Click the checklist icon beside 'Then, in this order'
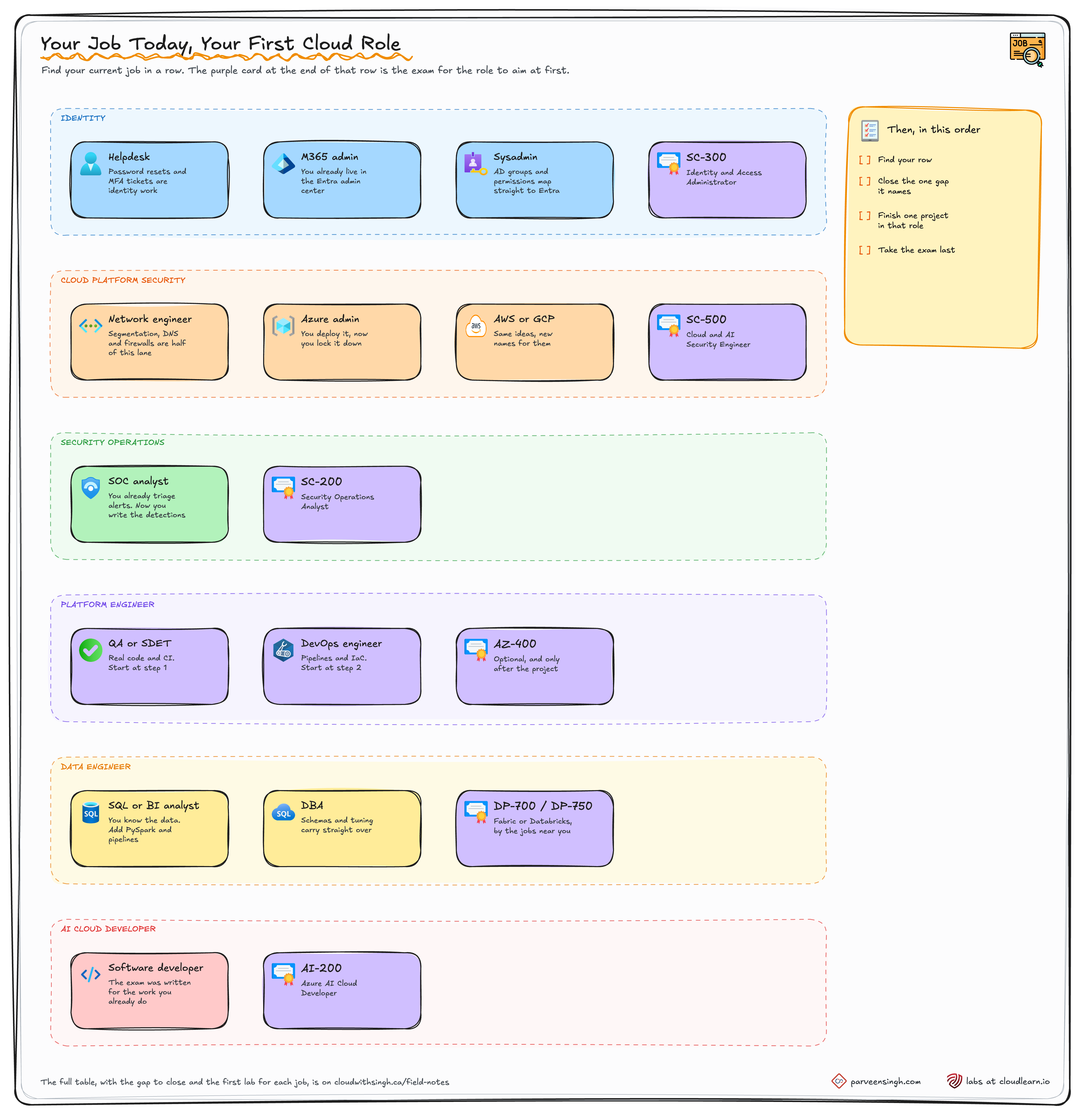Screen dimensions: 1085x1120 pyautogui.click(x=870, y=130)
